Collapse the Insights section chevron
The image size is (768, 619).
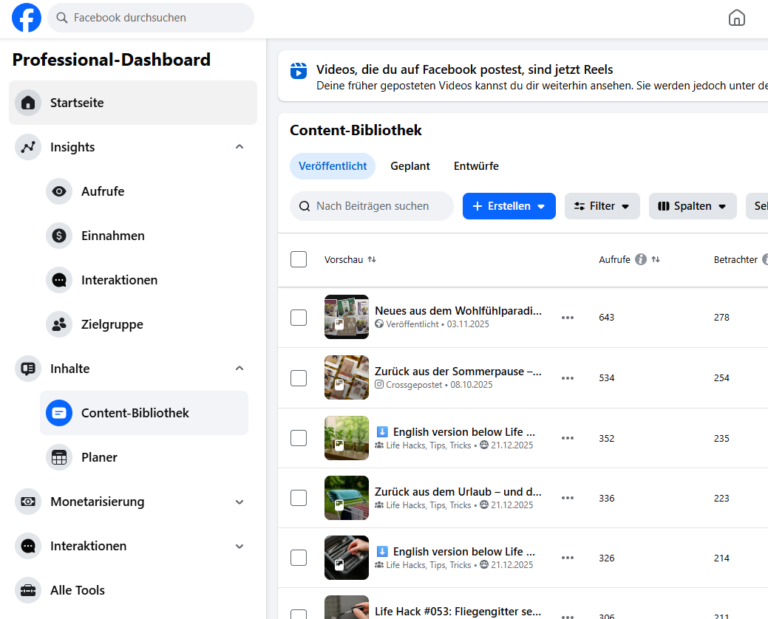click(x=240, y=147)
